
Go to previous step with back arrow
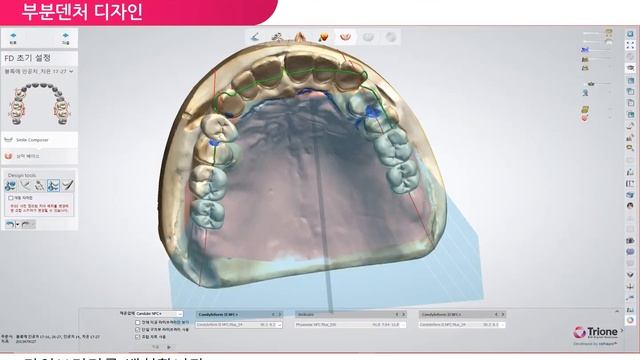coord(13,38)
